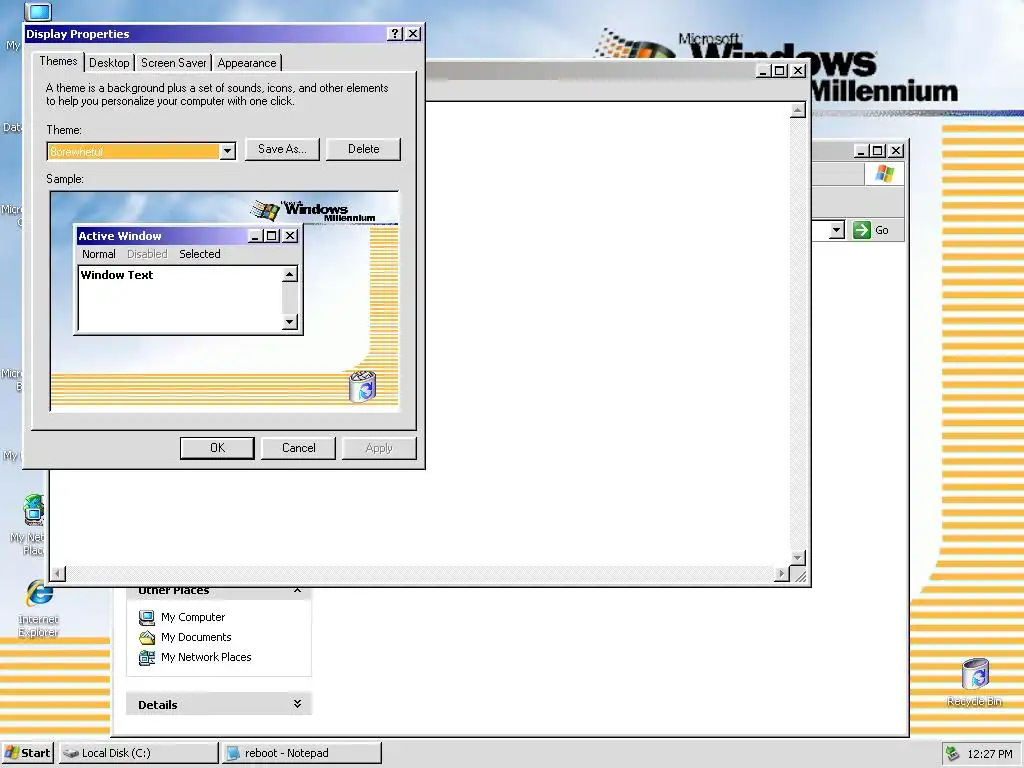The height and width of the screenshot is (768, 1024).
Task: Click the system tray network icon
Action: tap(953, 754)
